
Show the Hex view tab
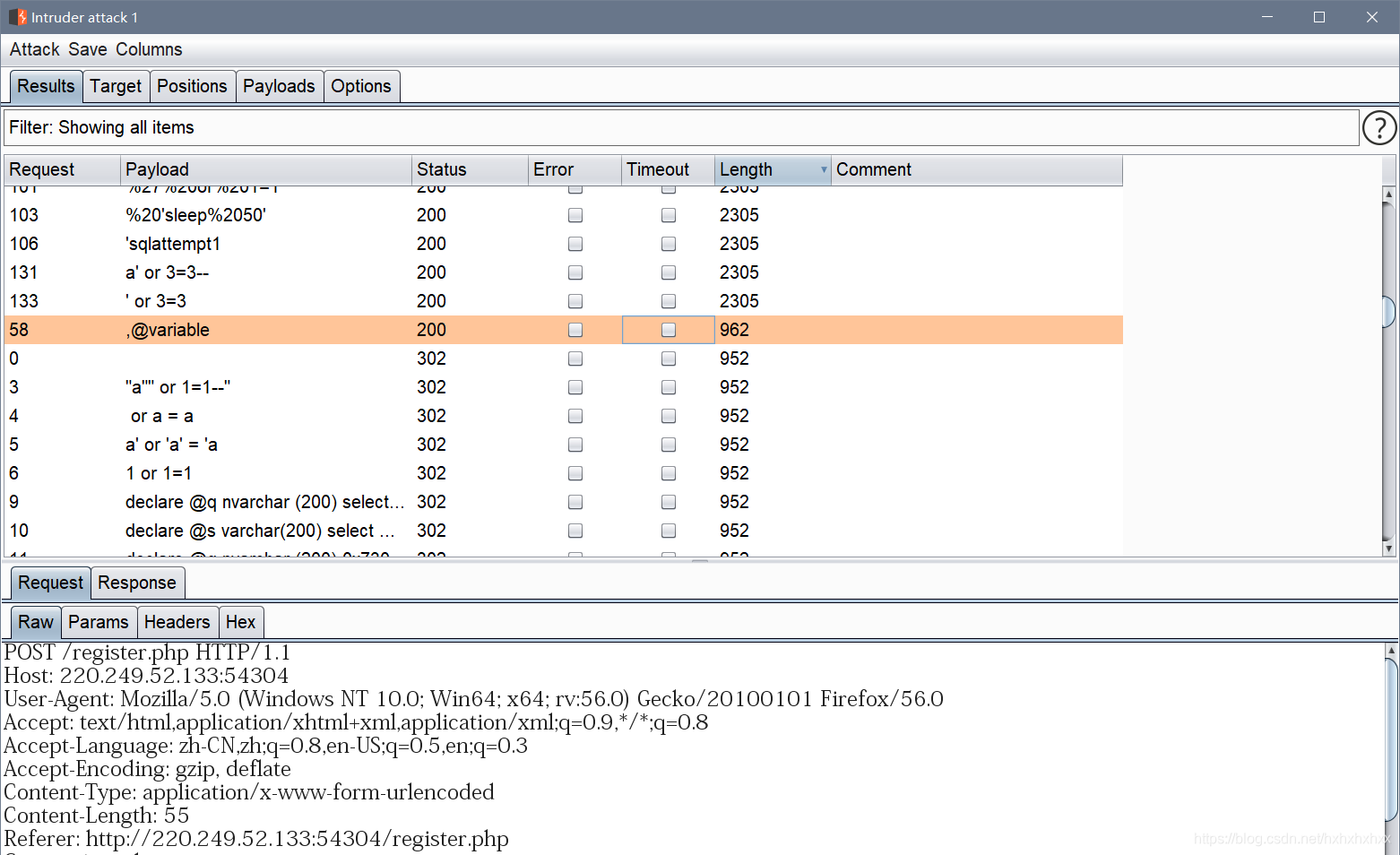(240, 622)
